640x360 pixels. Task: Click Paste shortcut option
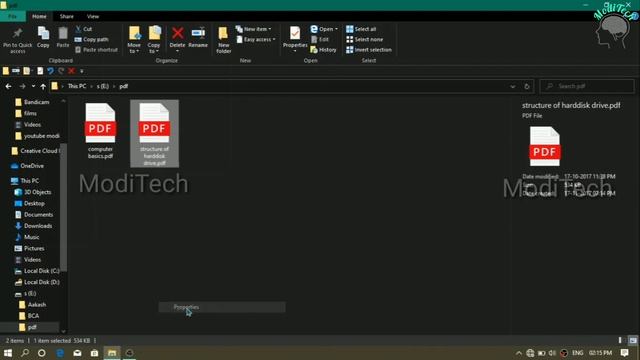pyautogui.click(x=96, y=50)
